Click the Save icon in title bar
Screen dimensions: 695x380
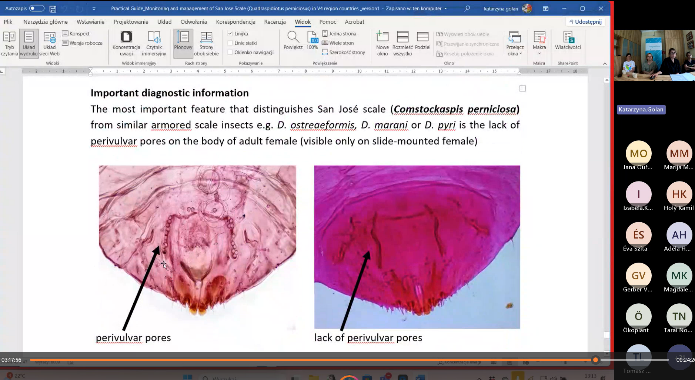click(53, 8)
